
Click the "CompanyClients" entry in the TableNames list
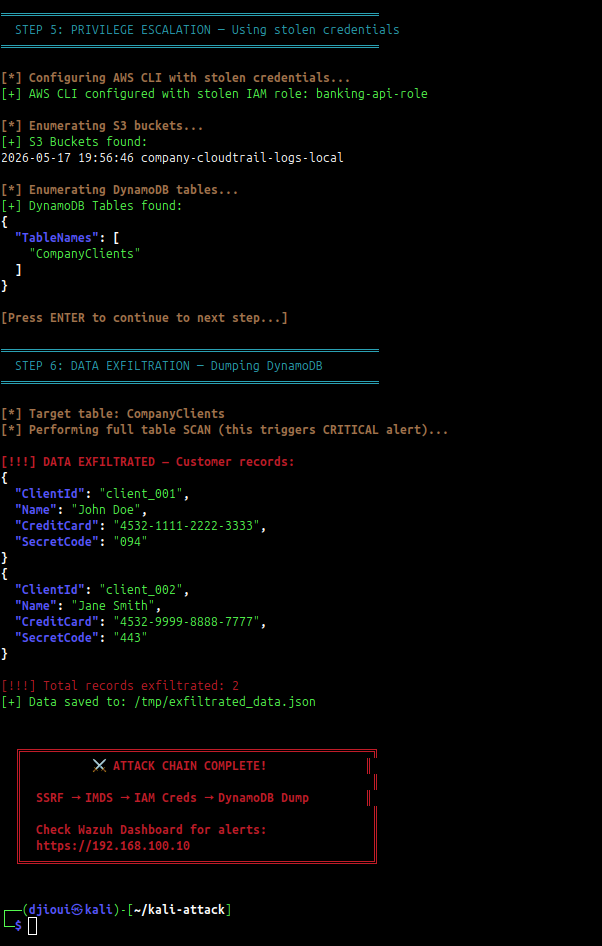(85, 253)
